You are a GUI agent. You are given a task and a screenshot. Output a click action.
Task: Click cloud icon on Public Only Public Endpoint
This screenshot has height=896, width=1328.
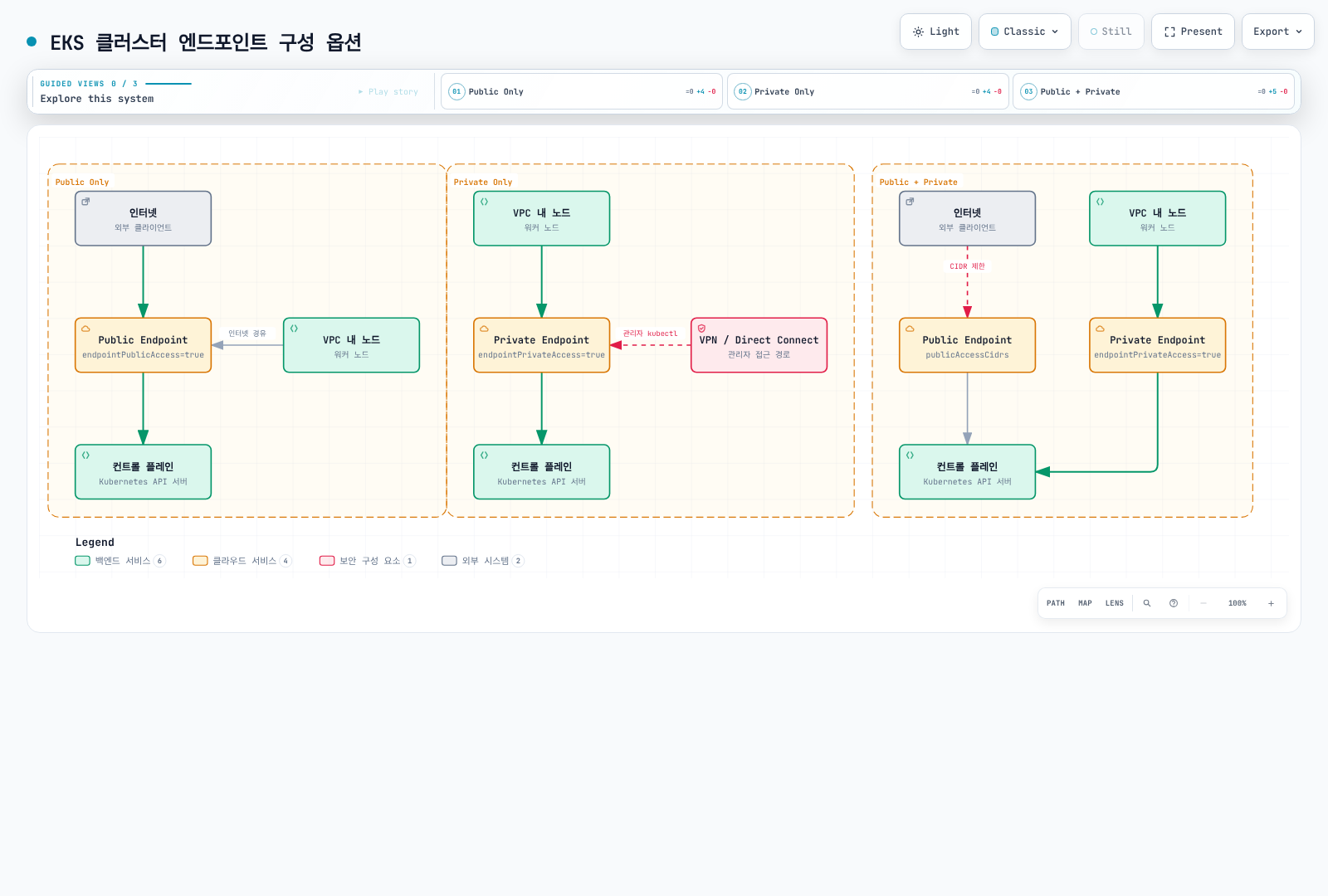tap(85, 329)
